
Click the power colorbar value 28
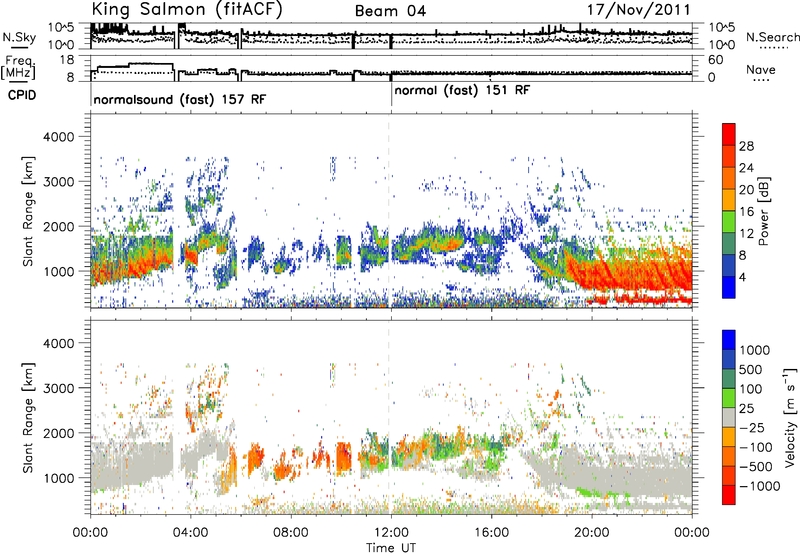tap(746, 146)
